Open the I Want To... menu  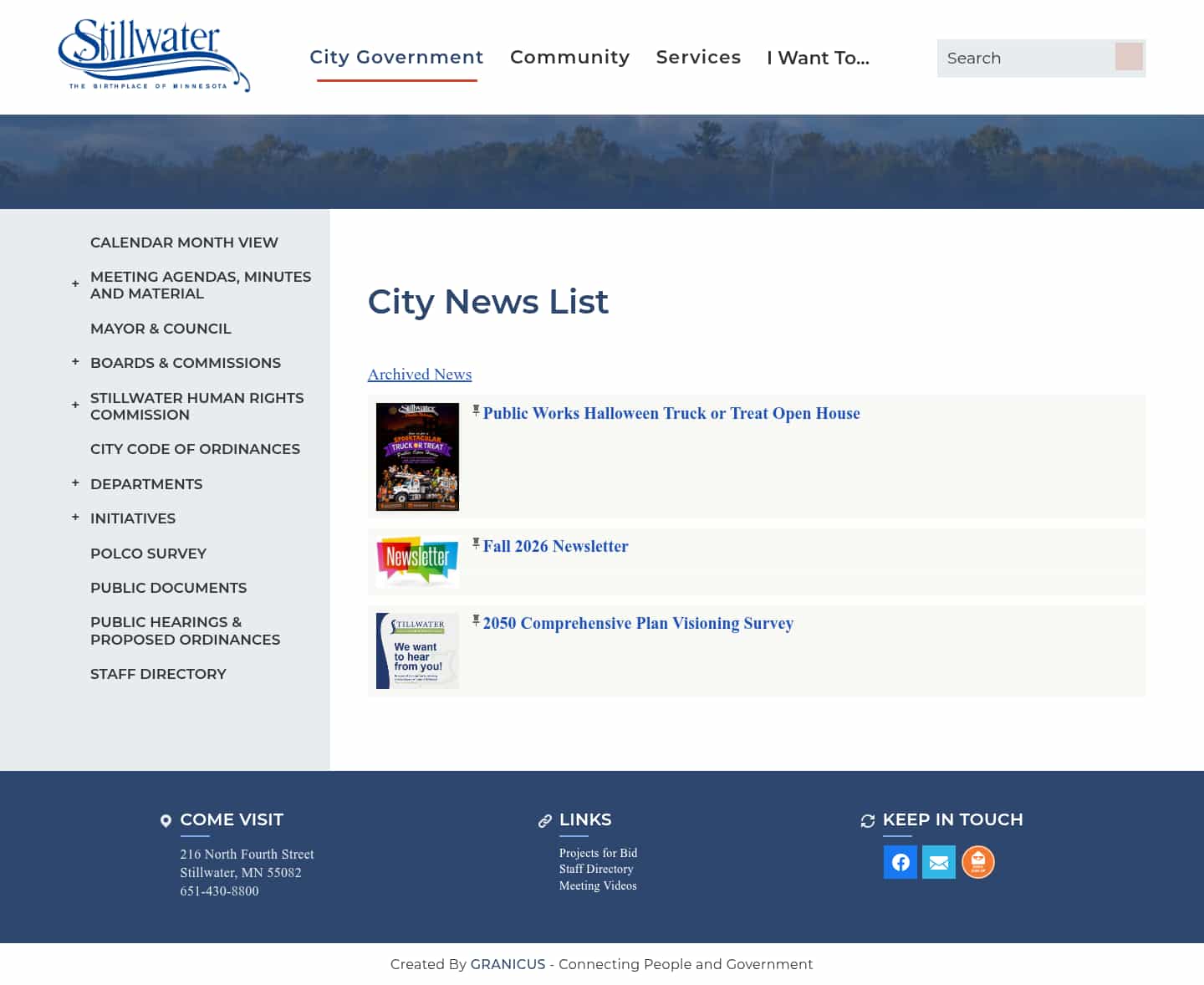(818, 58)
